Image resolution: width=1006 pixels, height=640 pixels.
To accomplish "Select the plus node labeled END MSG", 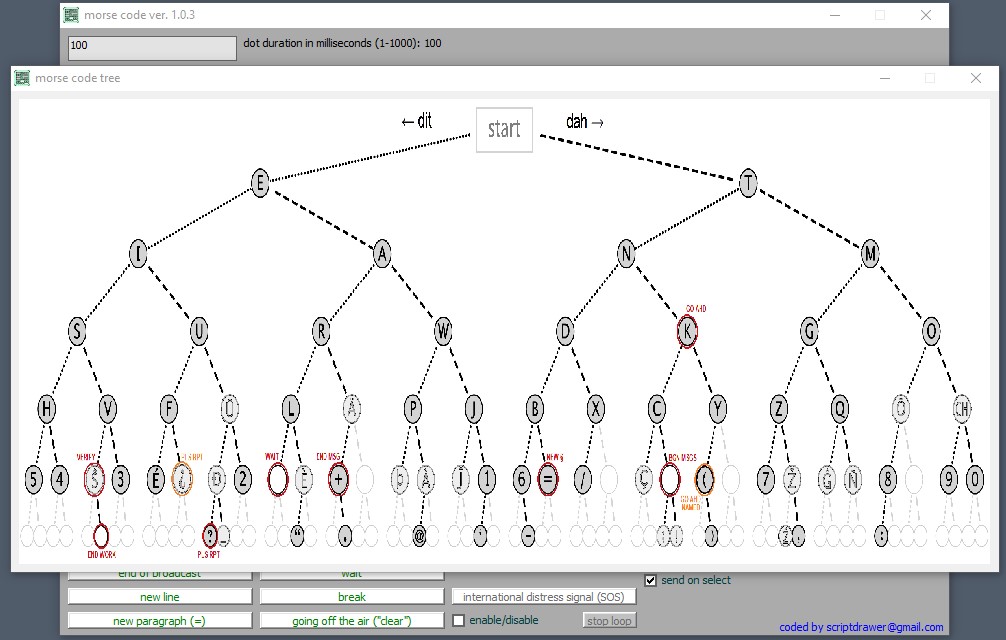I will pos(336,480).
